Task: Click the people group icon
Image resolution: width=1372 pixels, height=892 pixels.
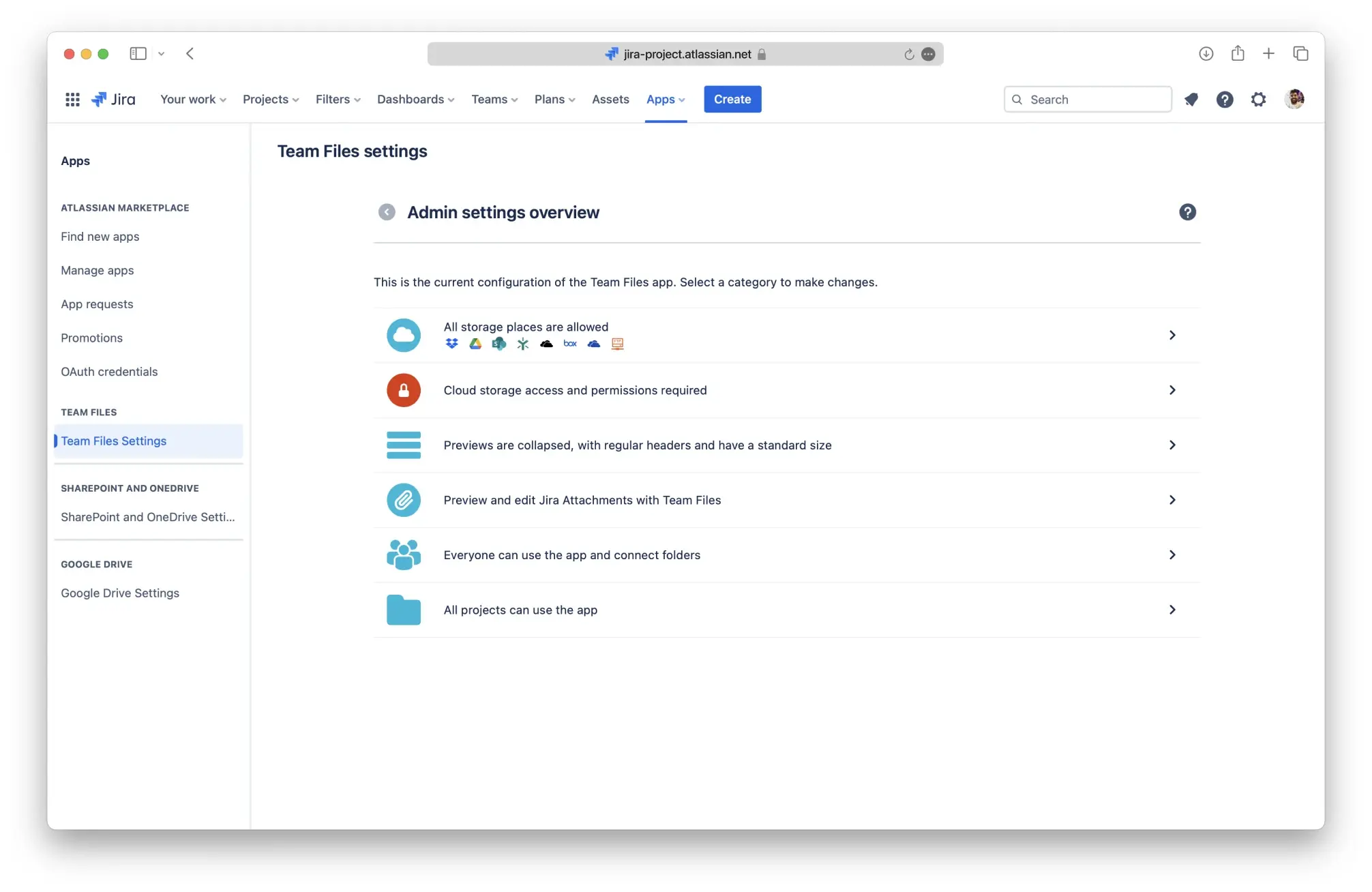Action: tap(404, 554)
